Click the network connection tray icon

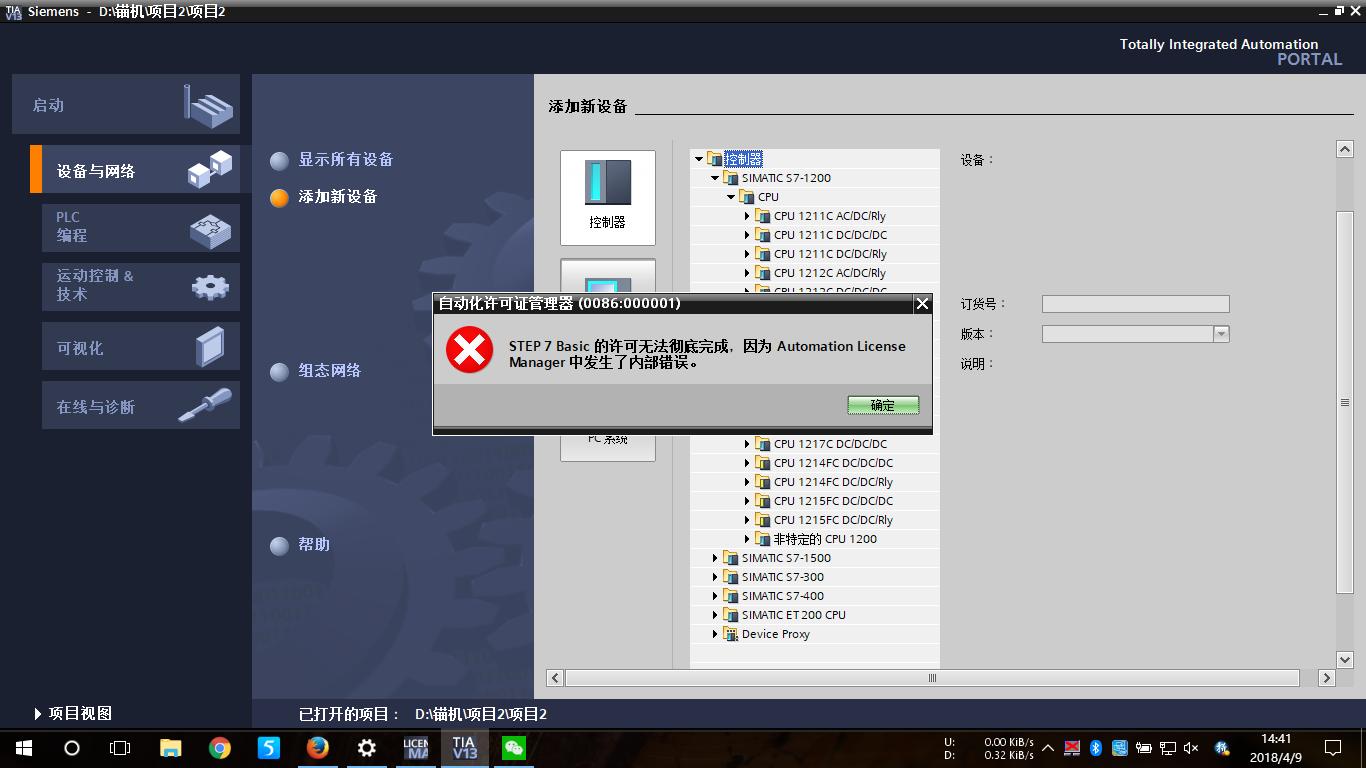pos(1168,747)
